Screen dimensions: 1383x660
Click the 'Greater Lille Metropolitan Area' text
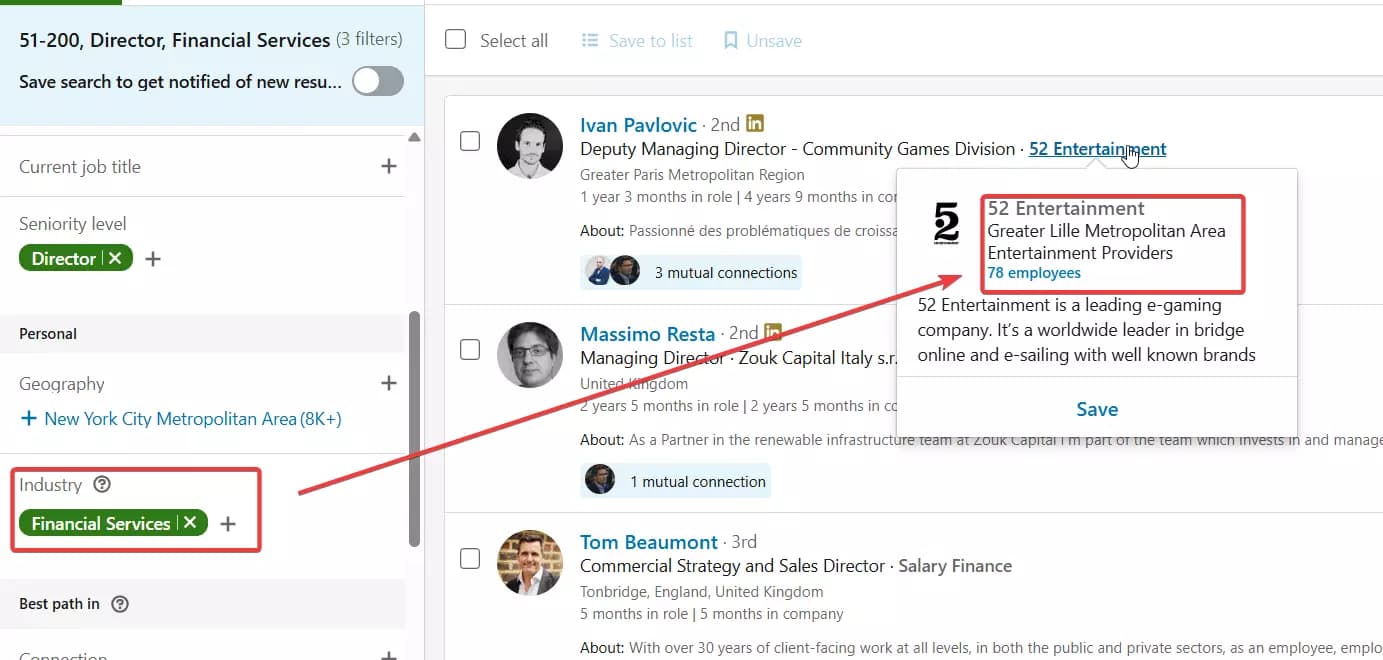tap(1107, 231)
